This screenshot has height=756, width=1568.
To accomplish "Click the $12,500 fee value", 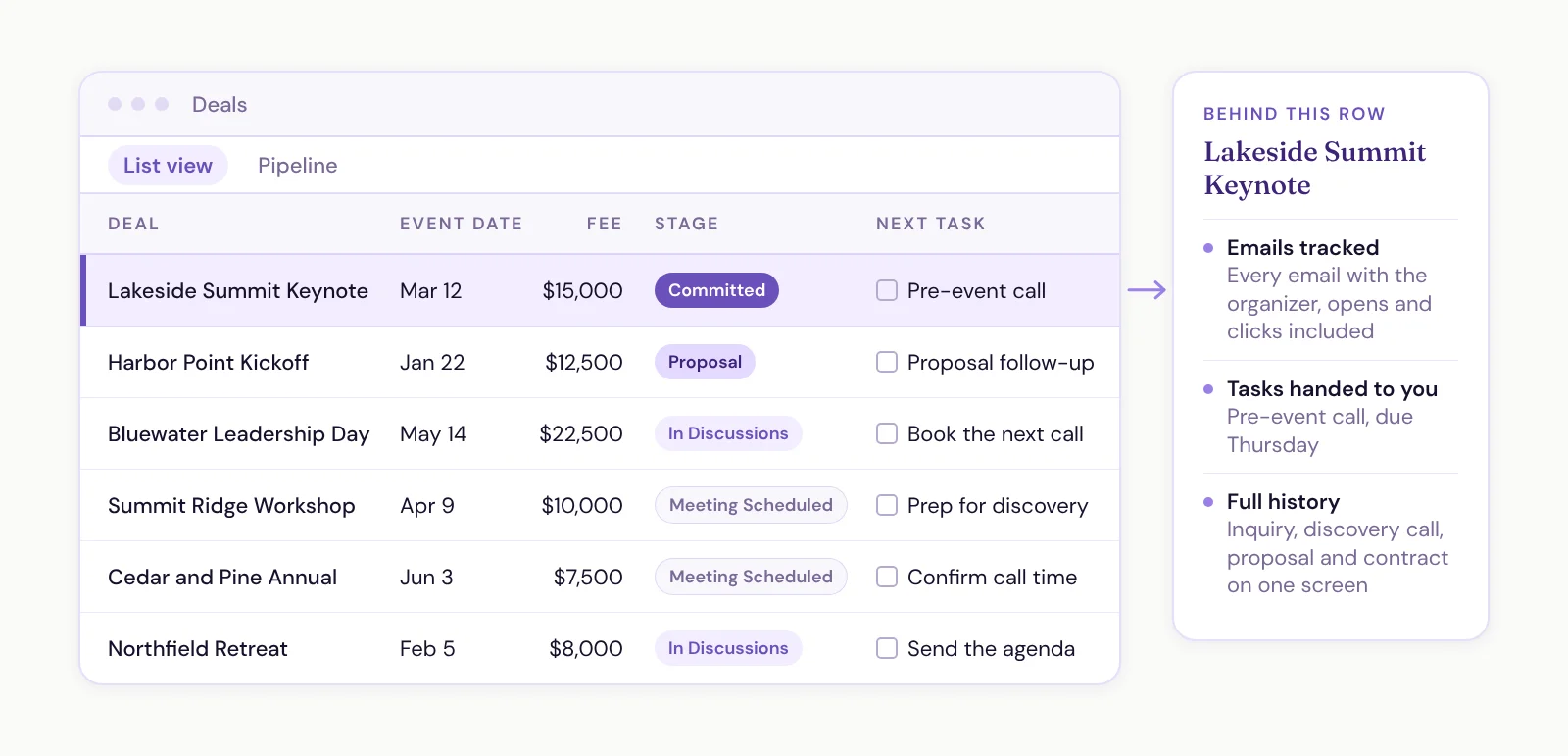I will tap(584, 363).
